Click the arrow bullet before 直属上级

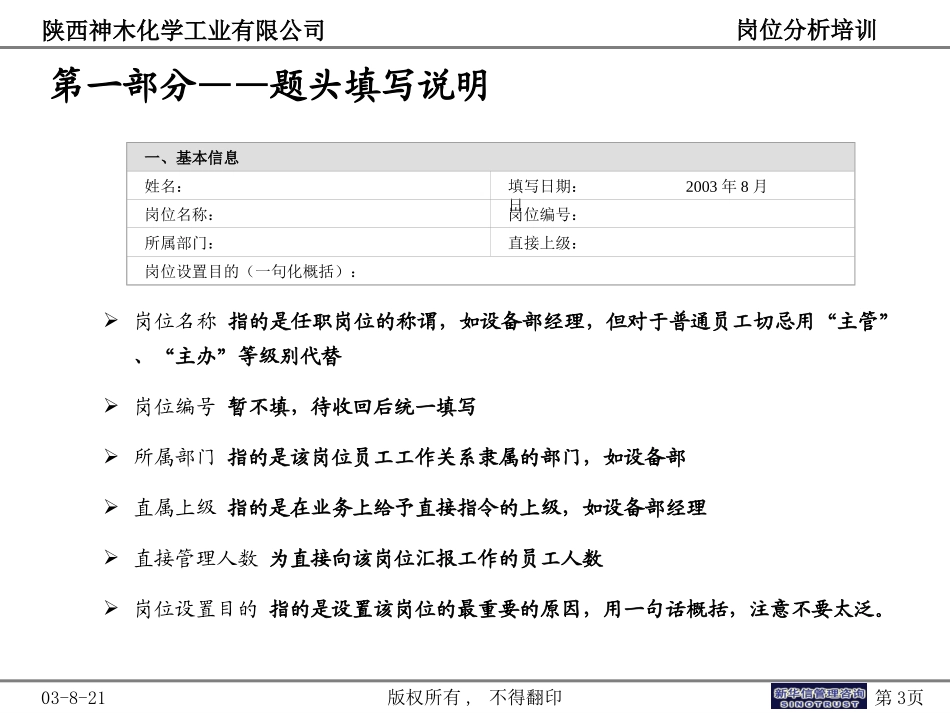tap(111, 506)
